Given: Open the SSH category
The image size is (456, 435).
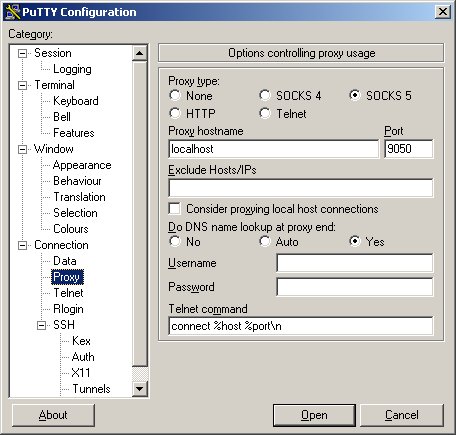Looking at the screenshot, I should pos(64,325).
